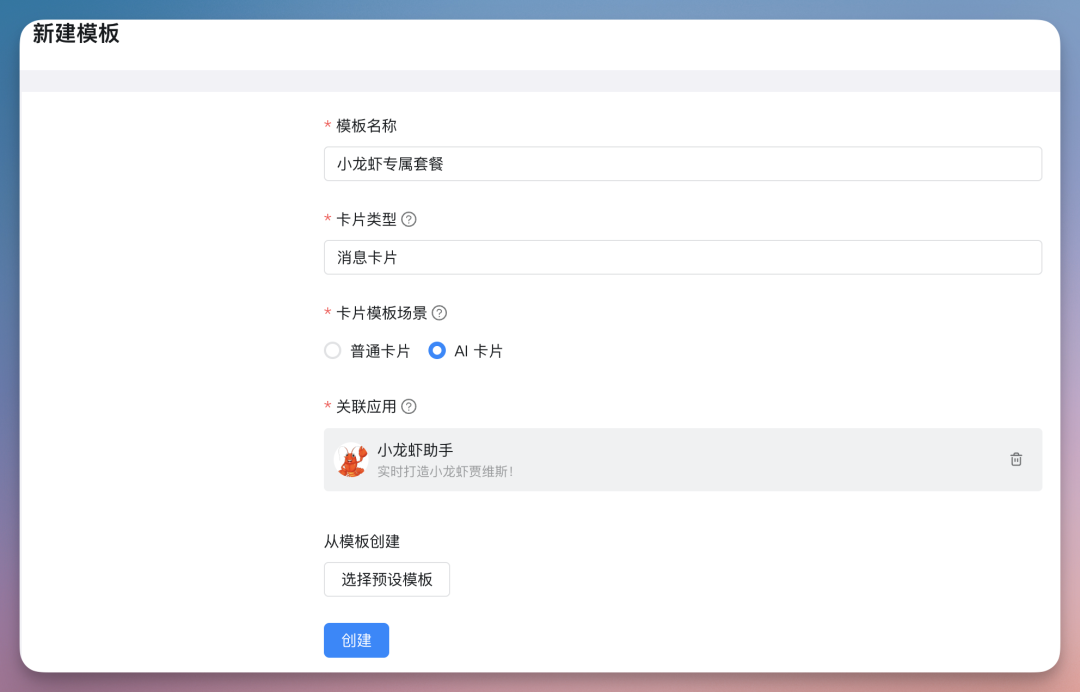
Task: Click the required asterisk beside 模板名称
Action: (x=327, y=126)
